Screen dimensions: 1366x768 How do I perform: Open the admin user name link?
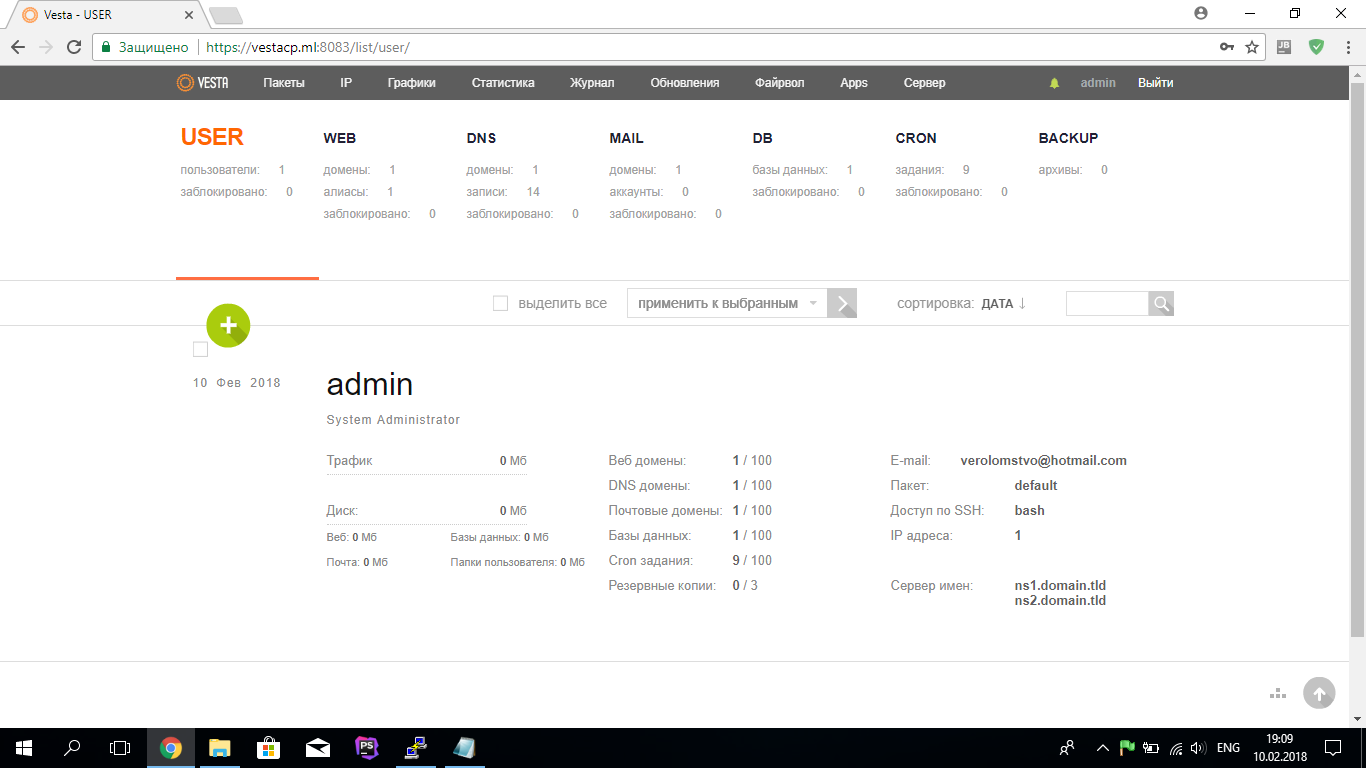[x=369, y=385]
